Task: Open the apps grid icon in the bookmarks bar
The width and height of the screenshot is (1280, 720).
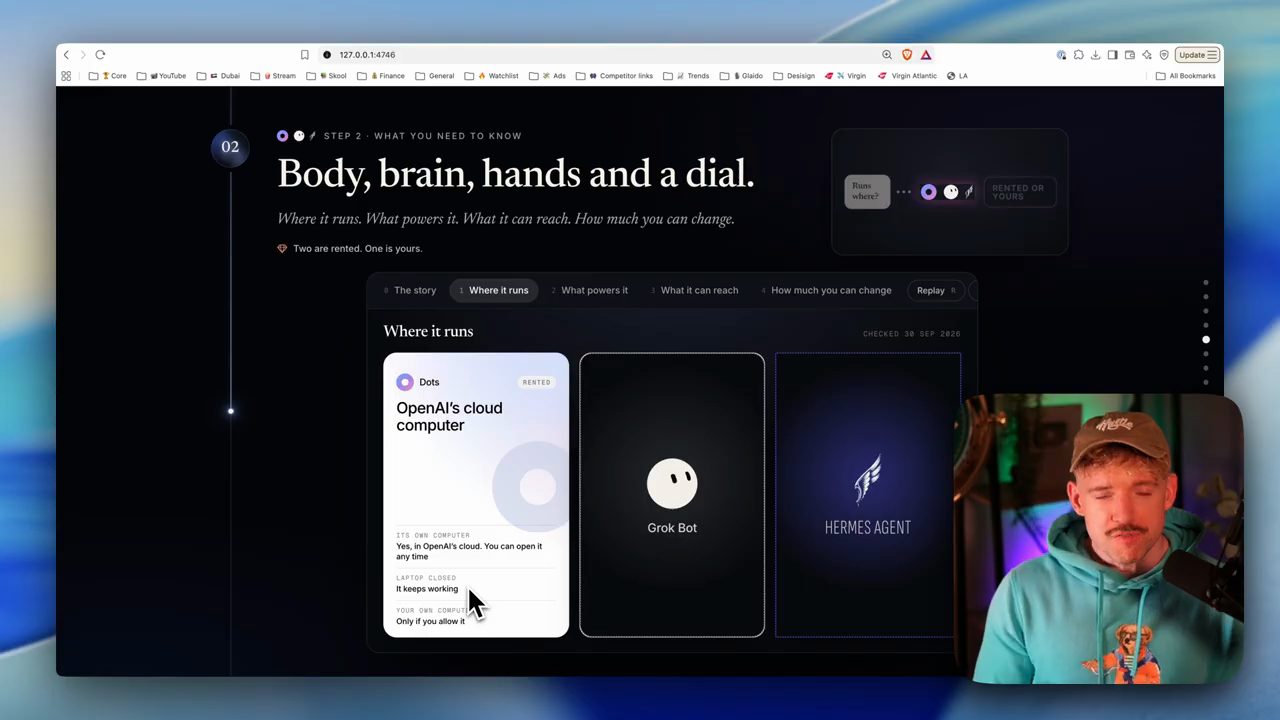Action: 66,76
